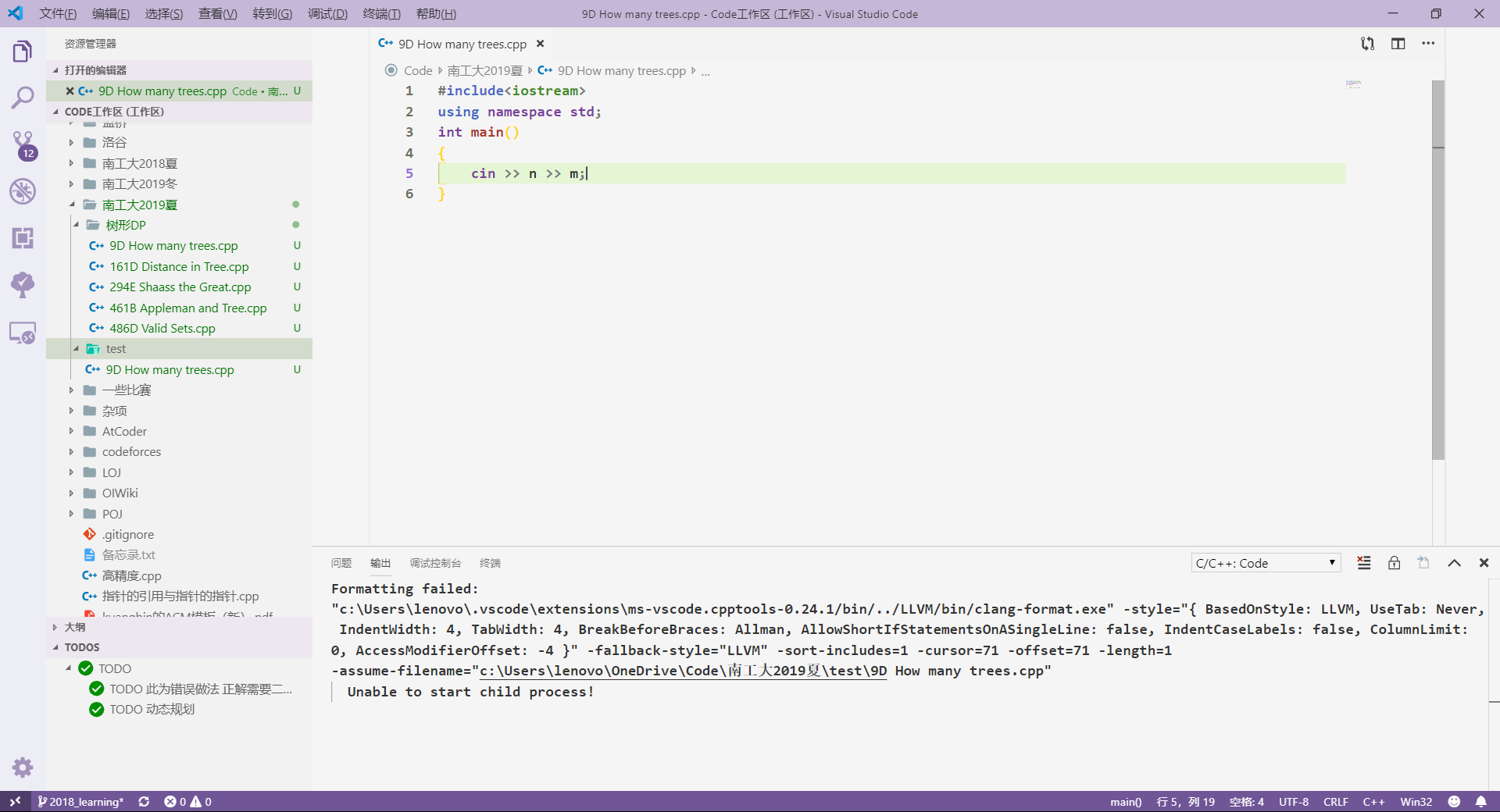The height and width of the screenshot is (812, 1500).
Task: Open the Extensions view in activity bar
Action: click(23, 238)
